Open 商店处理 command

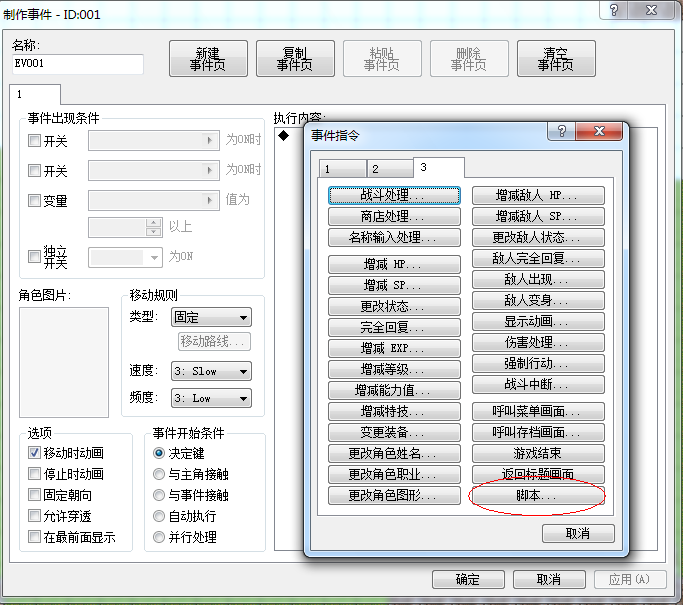coord(394,216)
